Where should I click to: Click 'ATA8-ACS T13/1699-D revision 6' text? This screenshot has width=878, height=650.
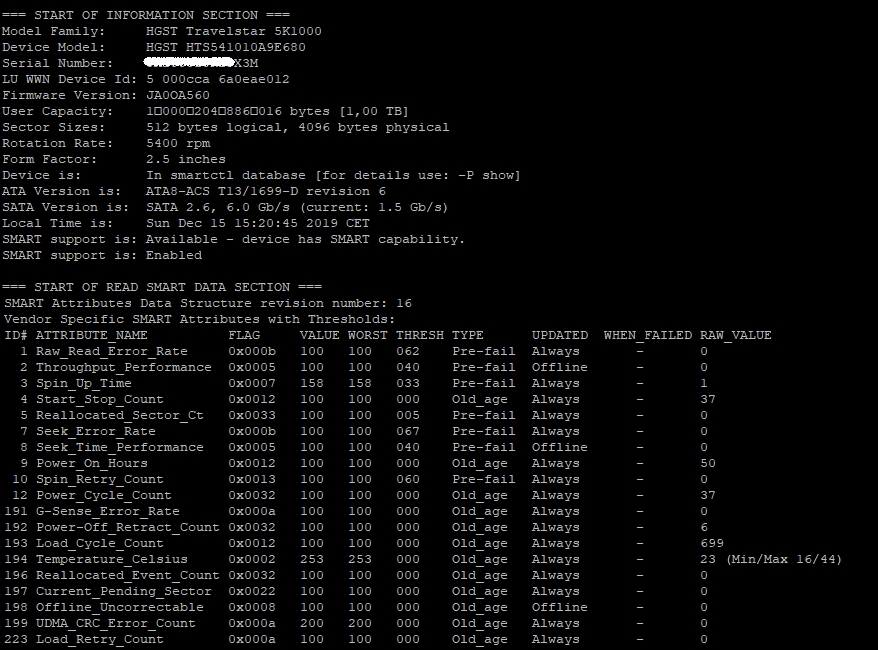(265, 191)
